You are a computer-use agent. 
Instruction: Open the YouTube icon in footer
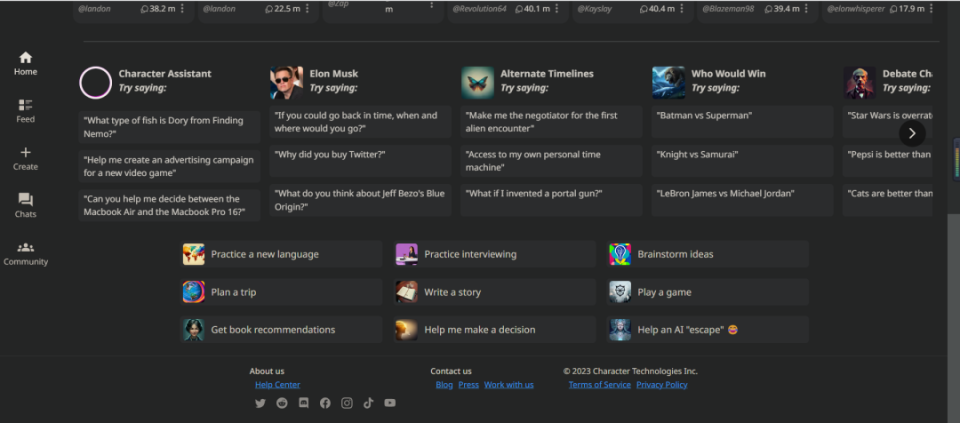(x=390, y=403)
